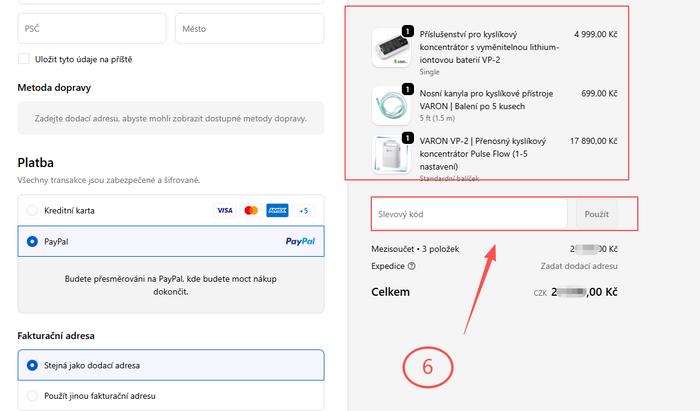
Task: Focus the PSČ postal code field
Action: (91, 29)
